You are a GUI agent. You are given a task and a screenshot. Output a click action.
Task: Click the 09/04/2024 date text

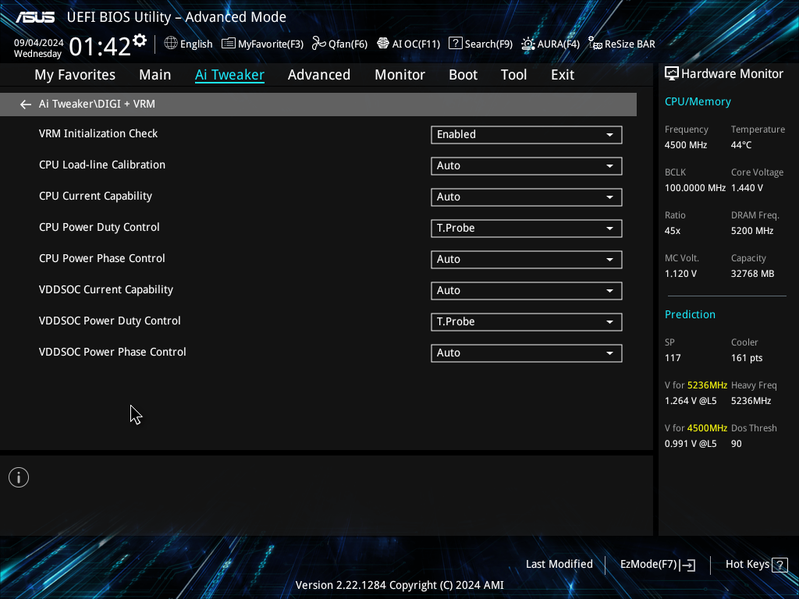pyautogui.click(x=39, y=42)
